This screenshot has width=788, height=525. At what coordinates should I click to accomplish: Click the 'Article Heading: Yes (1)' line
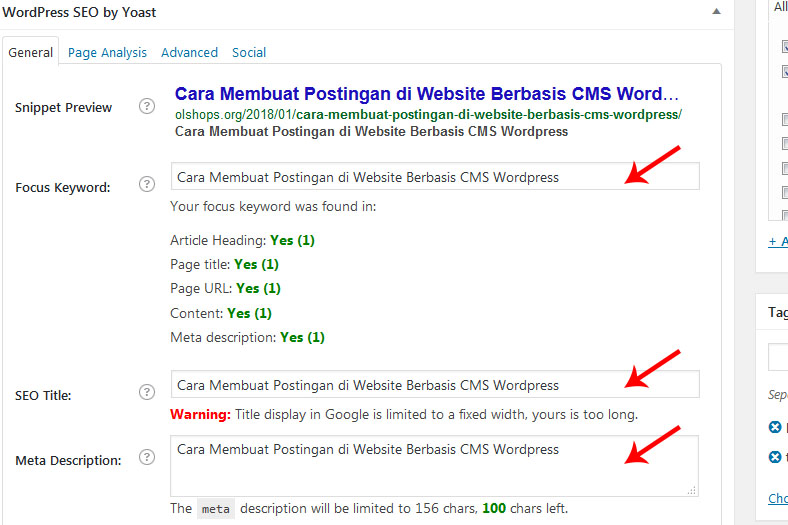click(x=242, y=240)
